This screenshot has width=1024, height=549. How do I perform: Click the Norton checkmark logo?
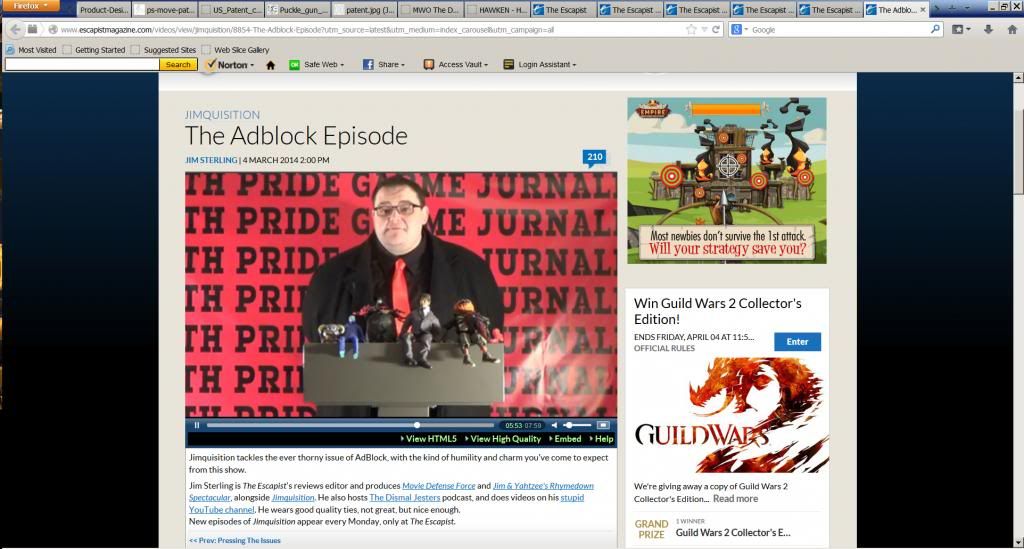pos(211,64)
